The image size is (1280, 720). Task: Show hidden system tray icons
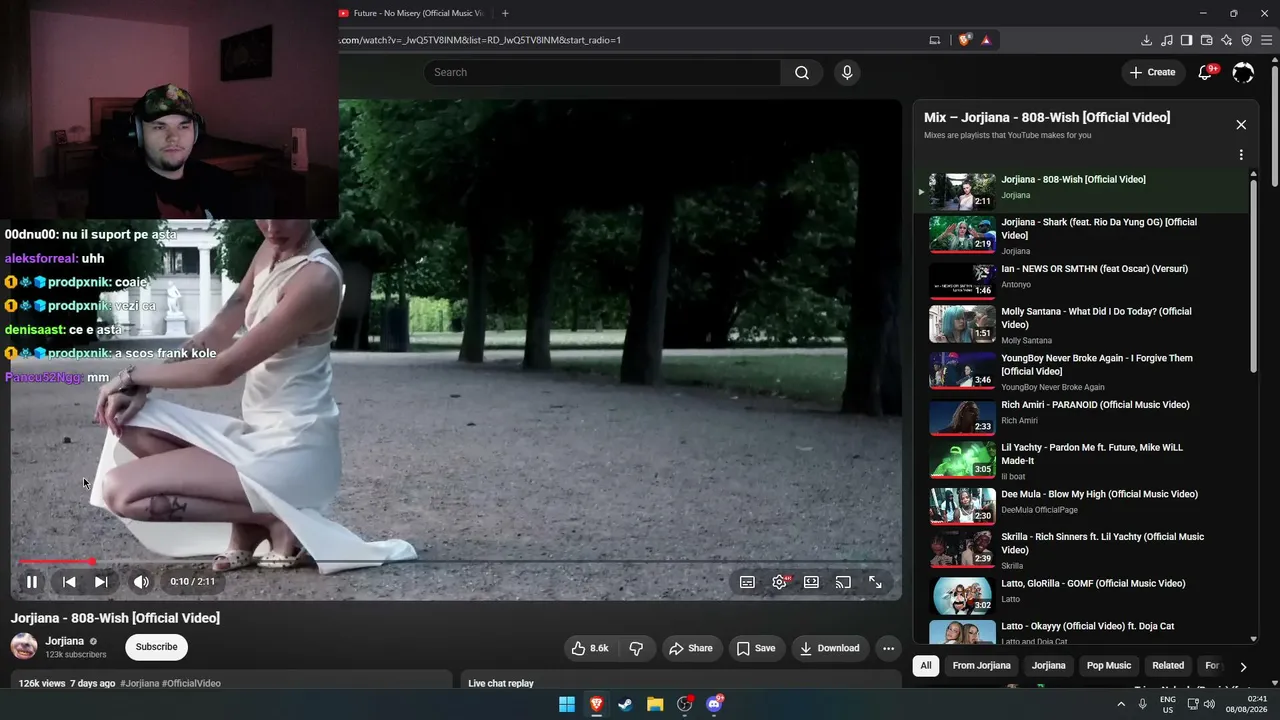tap(1121, 704)
